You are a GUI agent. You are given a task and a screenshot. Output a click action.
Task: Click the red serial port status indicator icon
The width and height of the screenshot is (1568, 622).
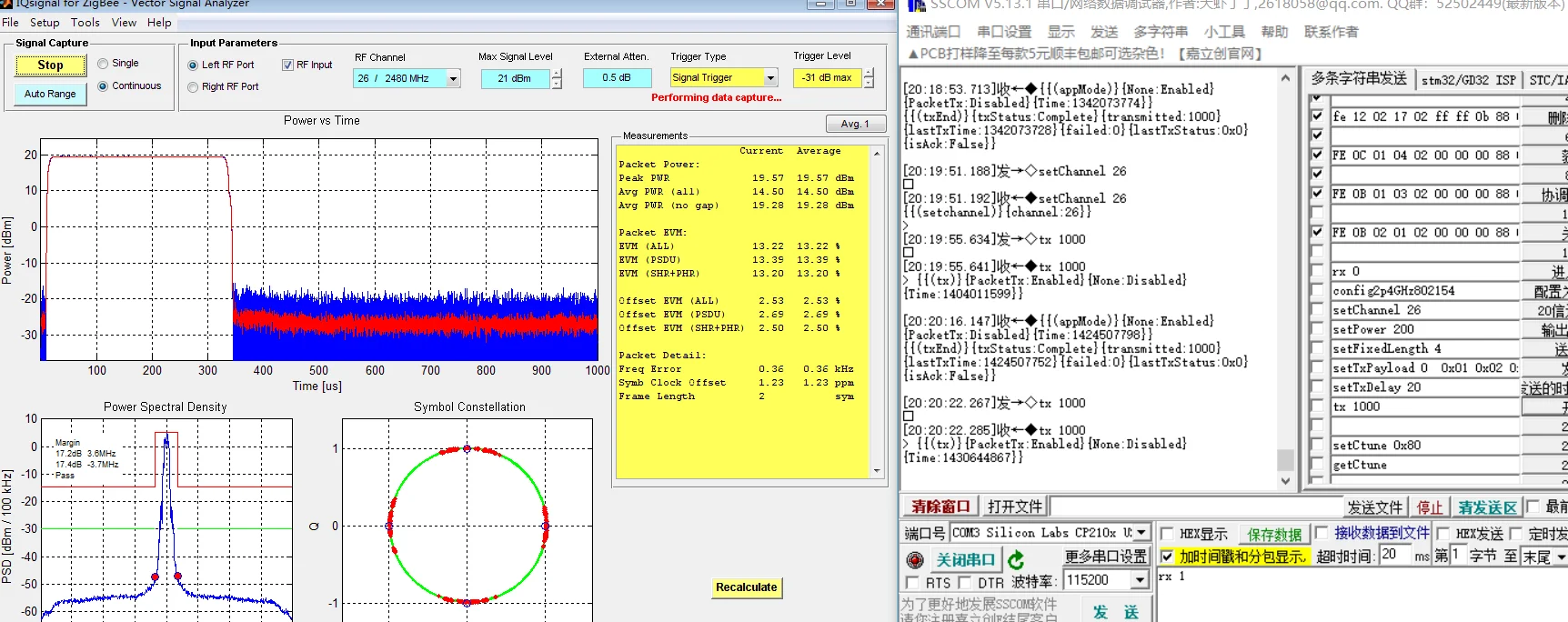click(x=915, y=560)
